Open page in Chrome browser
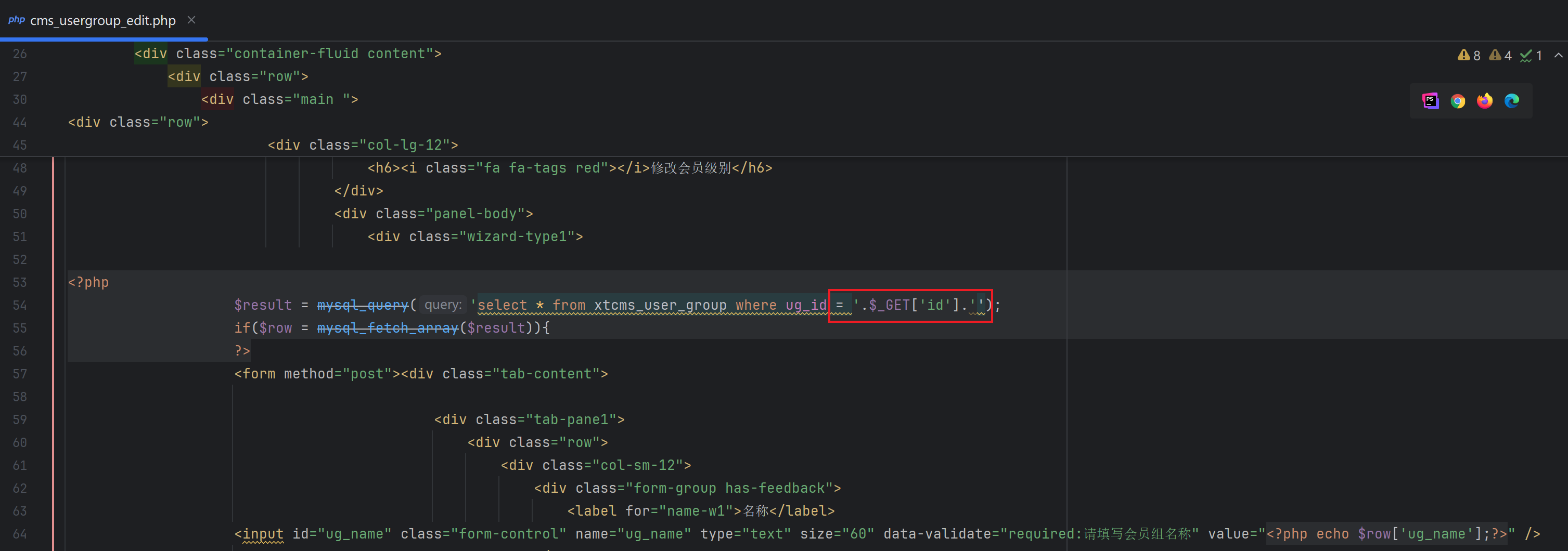This screenshot has height=551, width=1568. point(1457,101)
